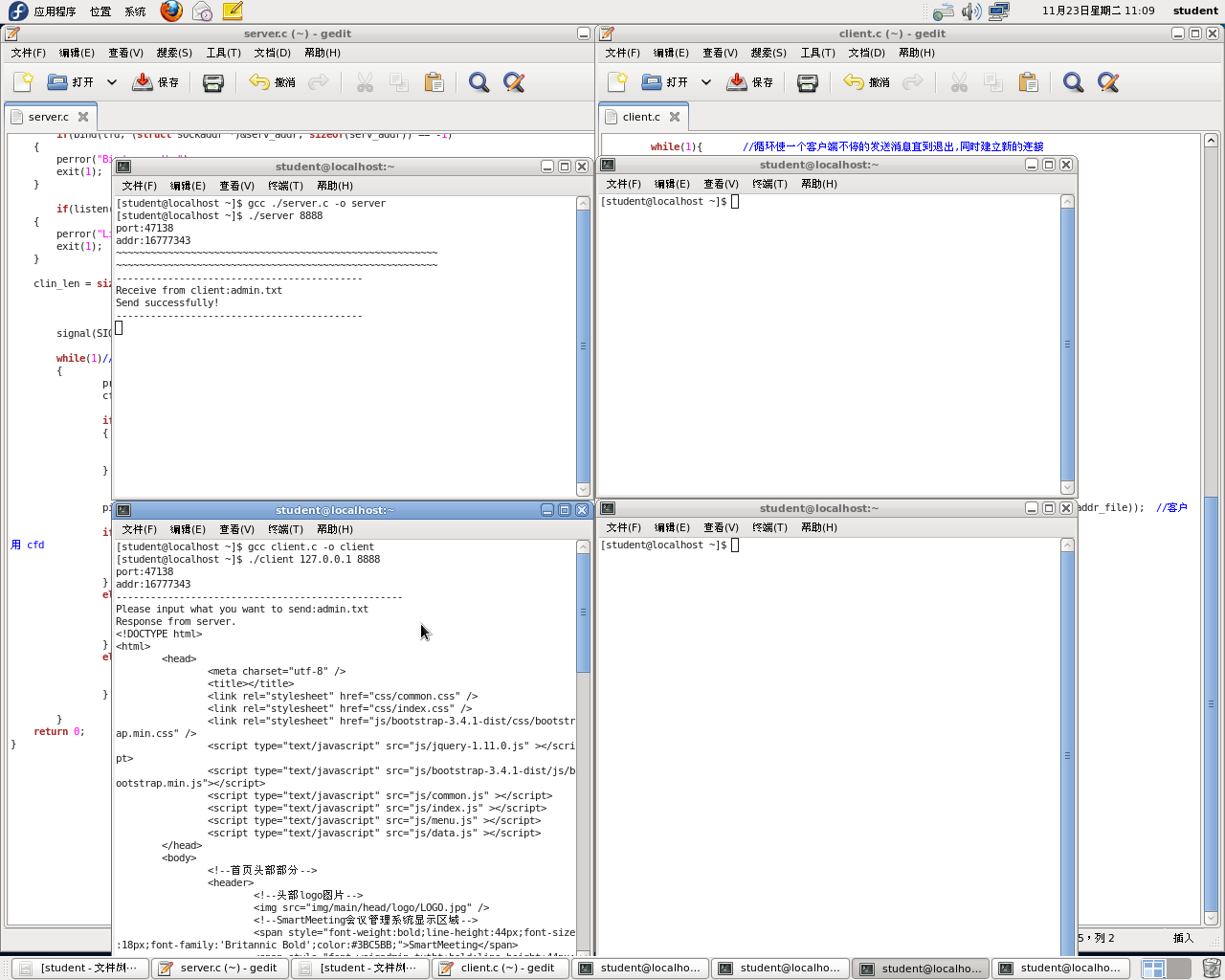The width and height of the screenshot is (1225, 980).
Task: Open the 文件(F) menu in server.c gedit
Action: tap(29, 53)
